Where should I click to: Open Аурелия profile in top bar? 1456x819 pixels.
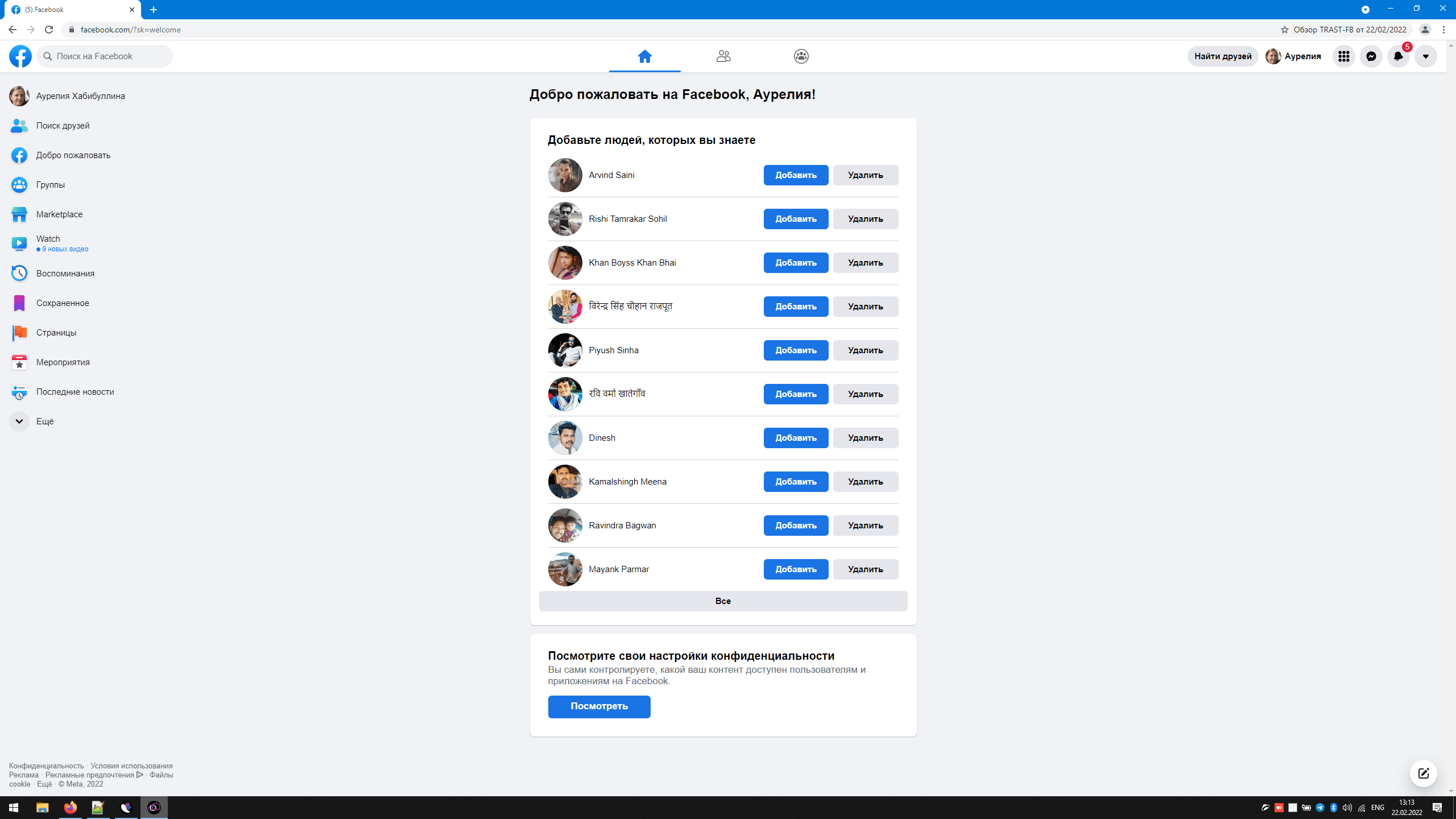1294,56
